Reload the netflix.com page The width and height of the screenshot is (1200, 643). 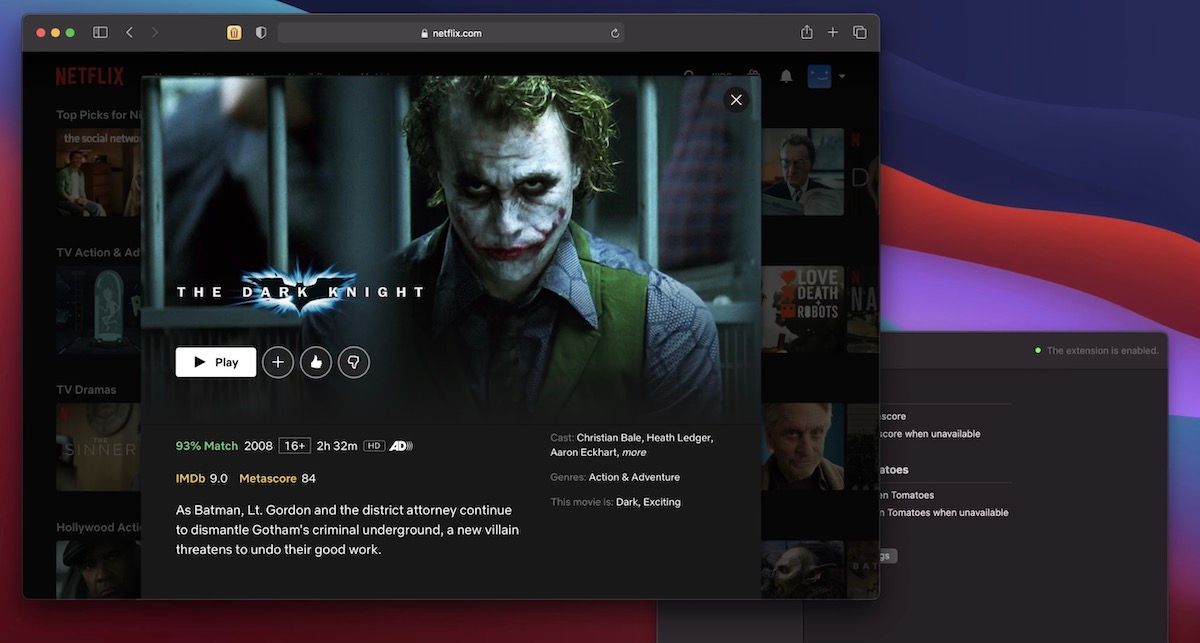click(615, 33)
